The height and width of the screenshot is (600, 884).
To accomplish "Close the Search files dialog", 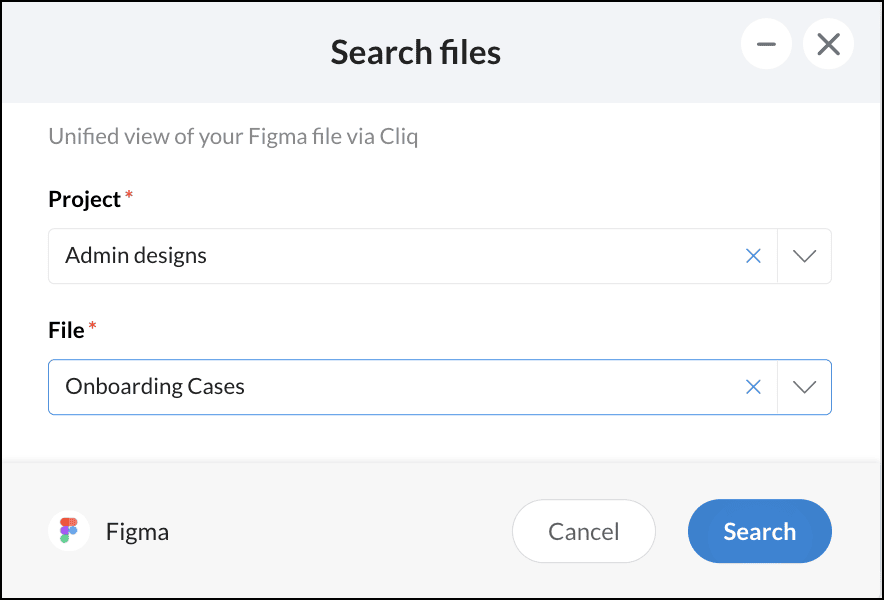I will (828, 45).
